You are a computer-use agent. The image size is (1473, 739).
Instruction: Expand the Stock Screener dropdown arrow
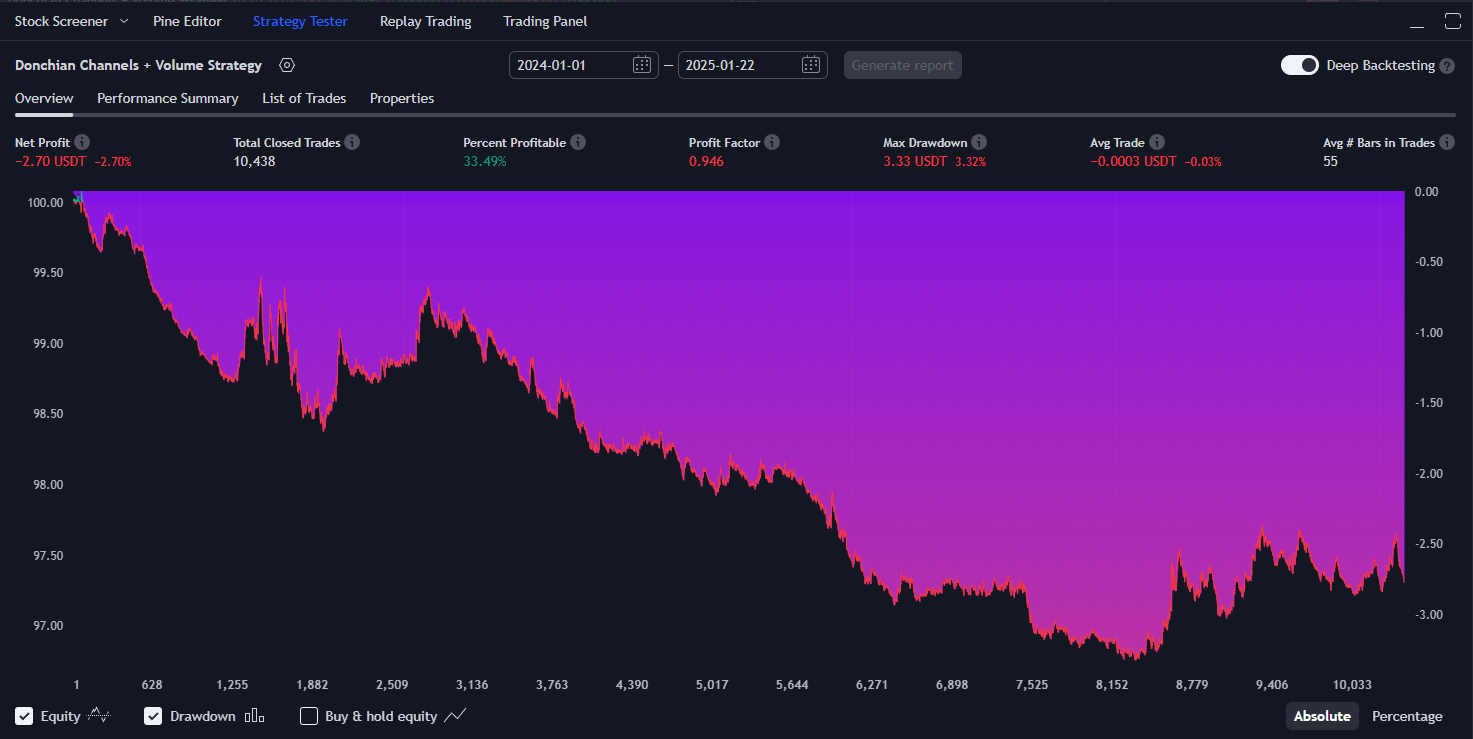124,21
